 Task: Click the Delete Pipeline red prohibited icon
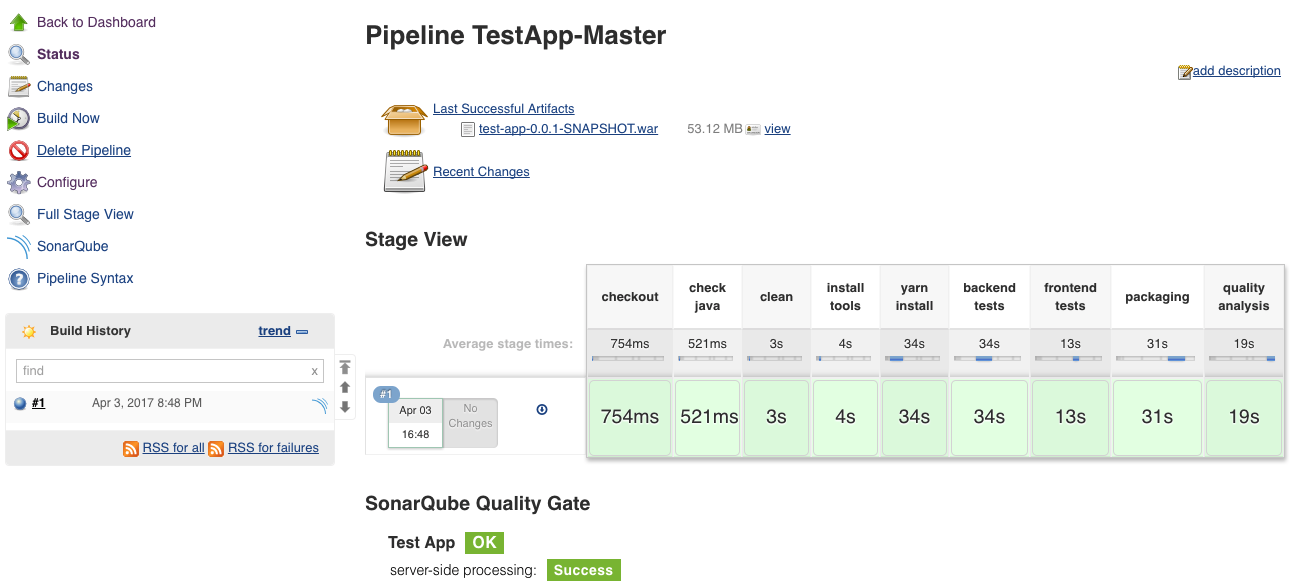click(18, 150)
